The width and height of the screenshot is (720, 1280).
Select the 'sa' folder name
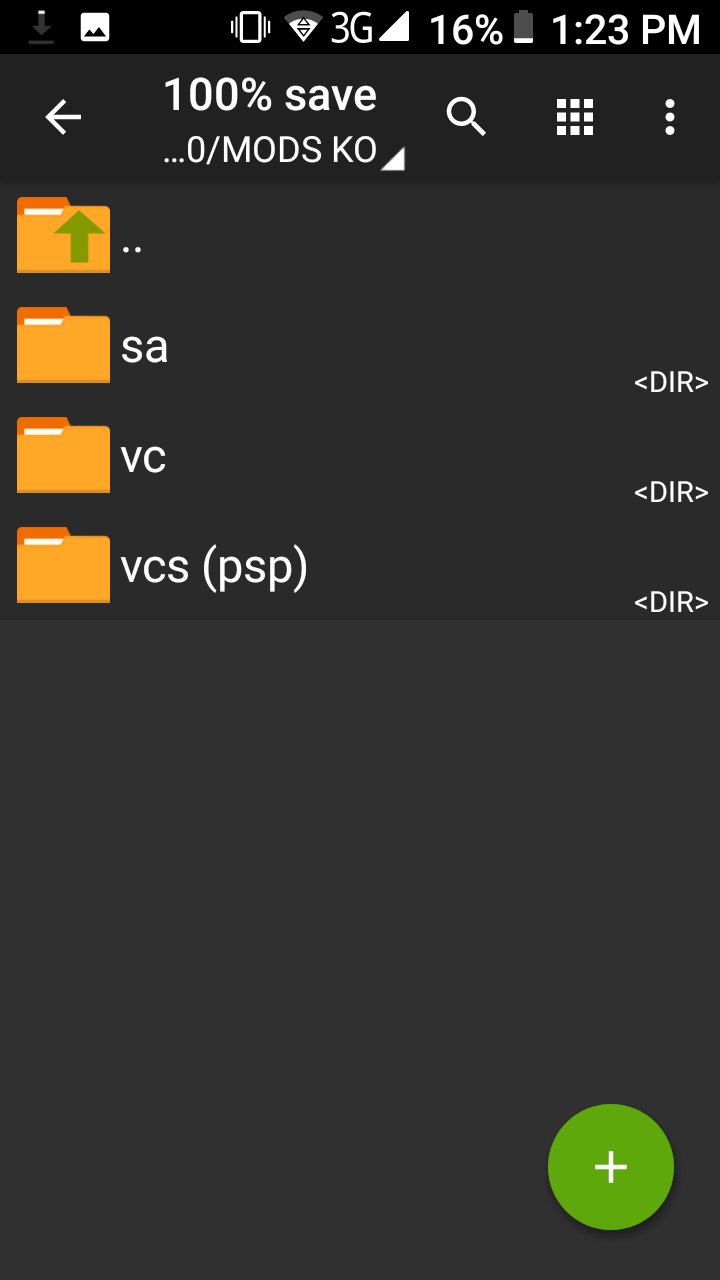[x=144, y=347]
